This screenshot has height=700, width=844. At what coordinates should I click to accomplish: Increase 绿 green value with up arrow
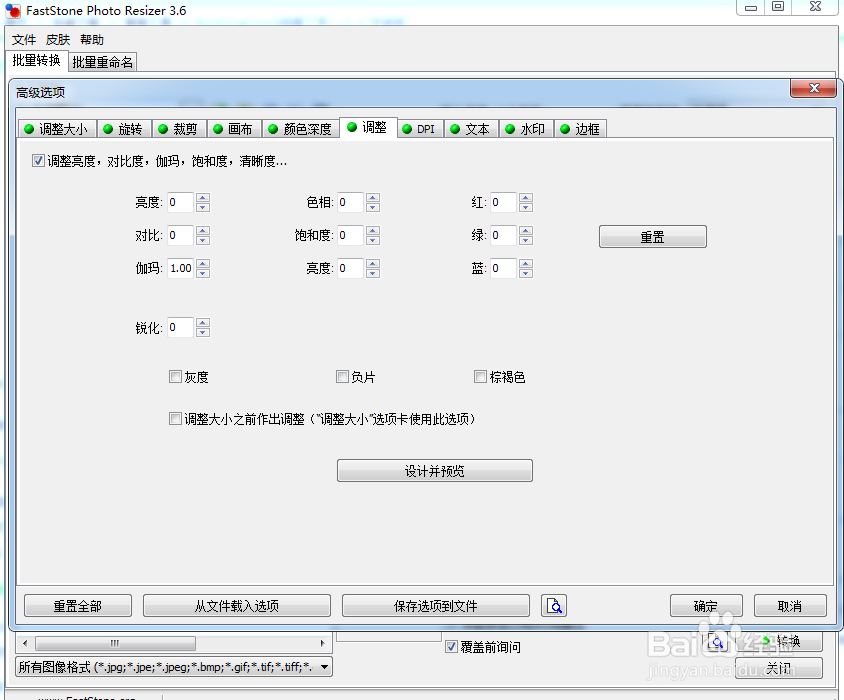tap(526, 230)
